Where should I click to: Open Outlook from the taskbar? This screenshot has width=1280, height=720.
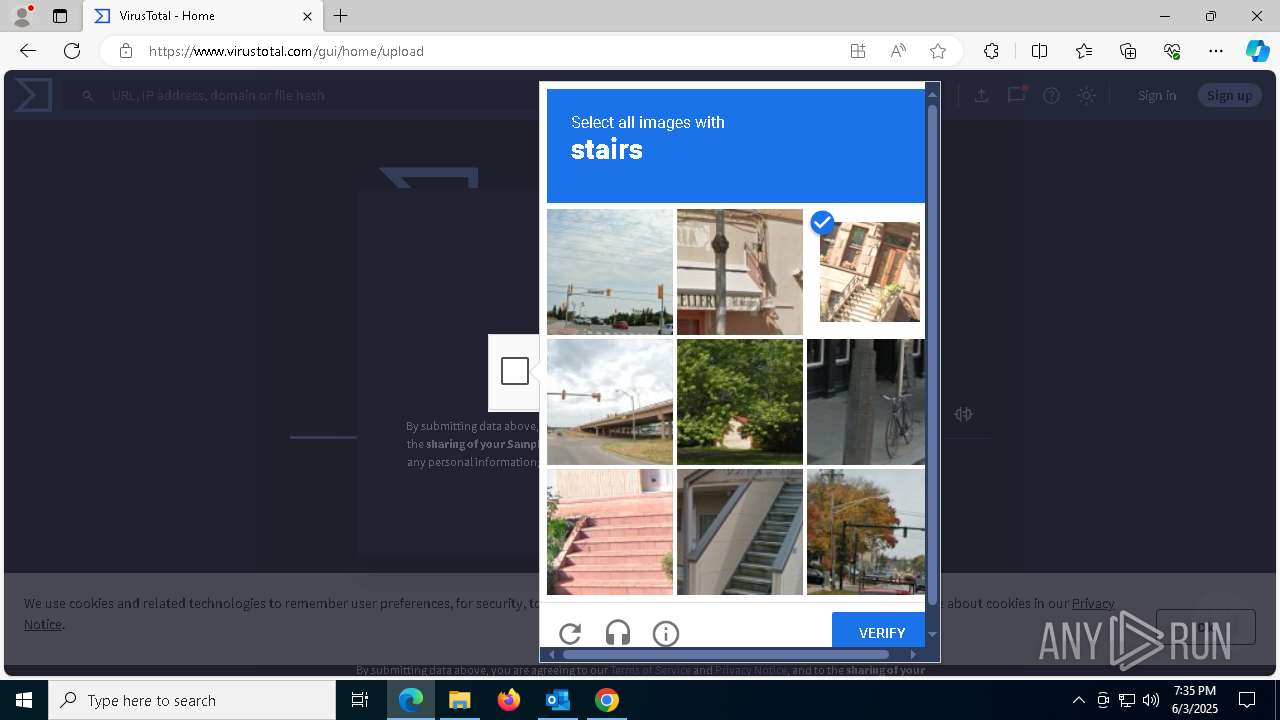point(557,700)
